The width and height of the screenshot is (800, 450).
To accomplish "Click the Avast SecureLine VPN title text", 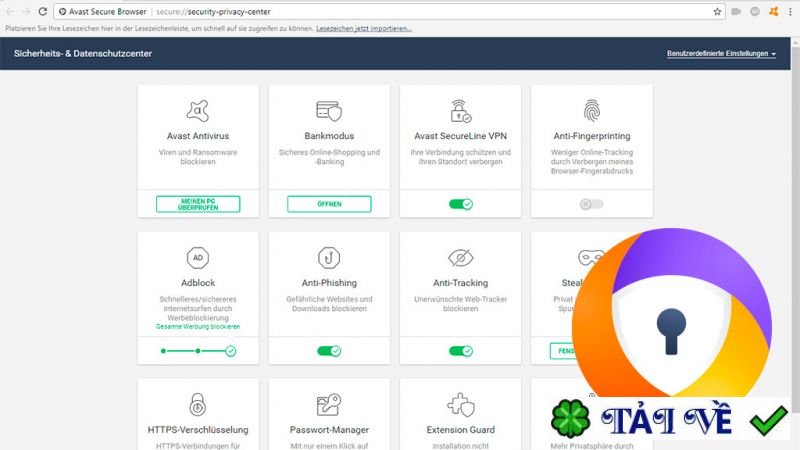I will 461,136.
